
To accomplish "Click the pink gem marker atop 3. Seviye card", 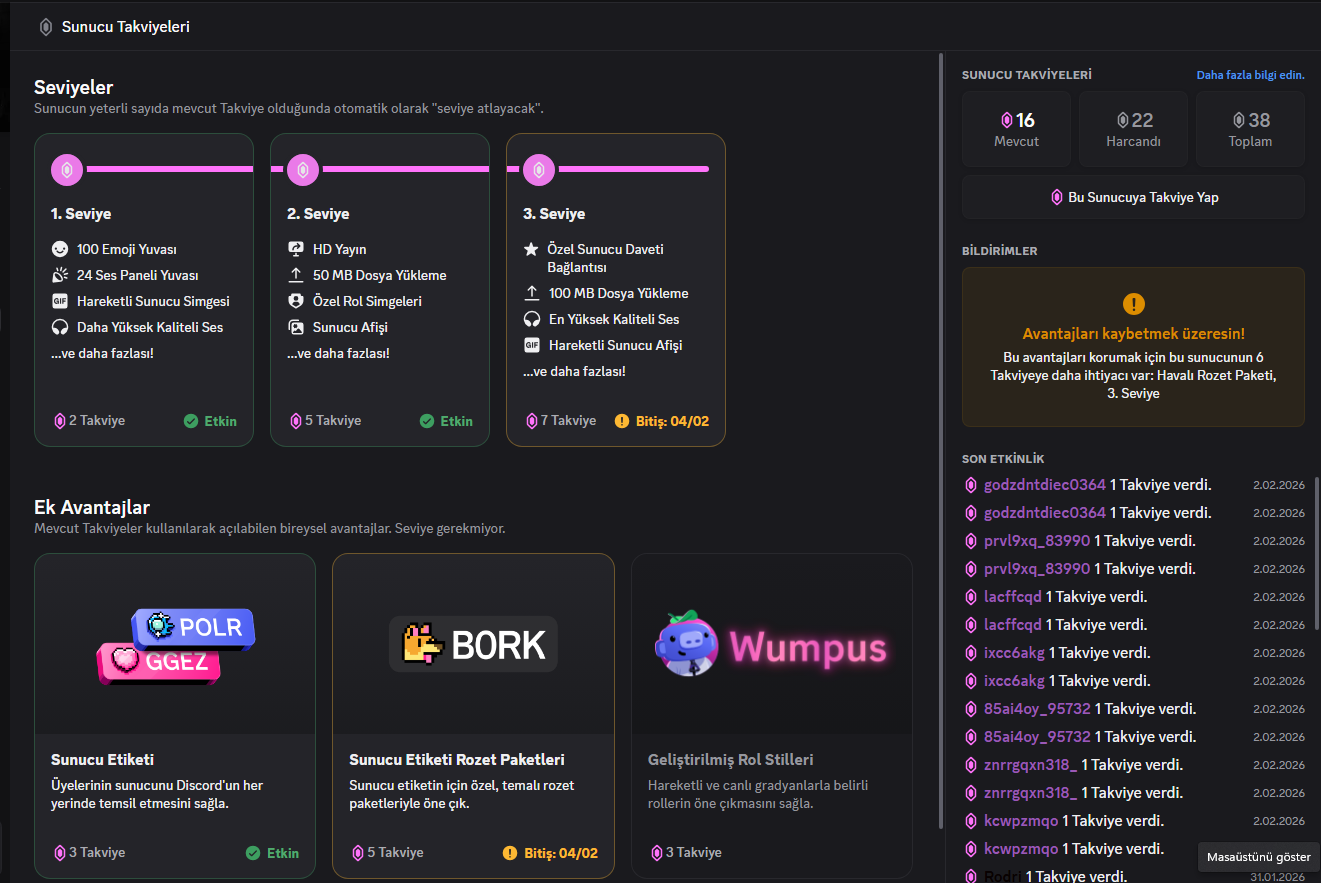I will 539,170.
